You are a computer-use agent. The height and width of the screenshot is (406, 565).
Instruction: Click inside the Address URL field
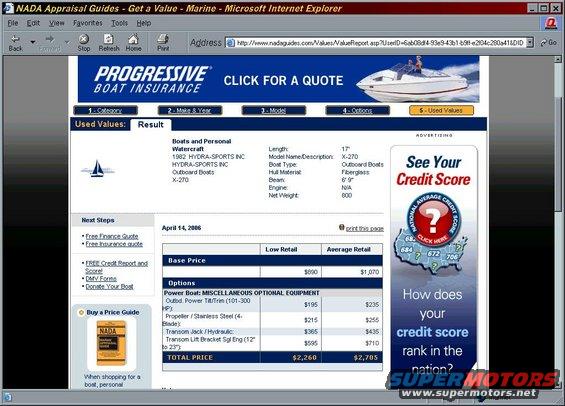pos(380,43)
